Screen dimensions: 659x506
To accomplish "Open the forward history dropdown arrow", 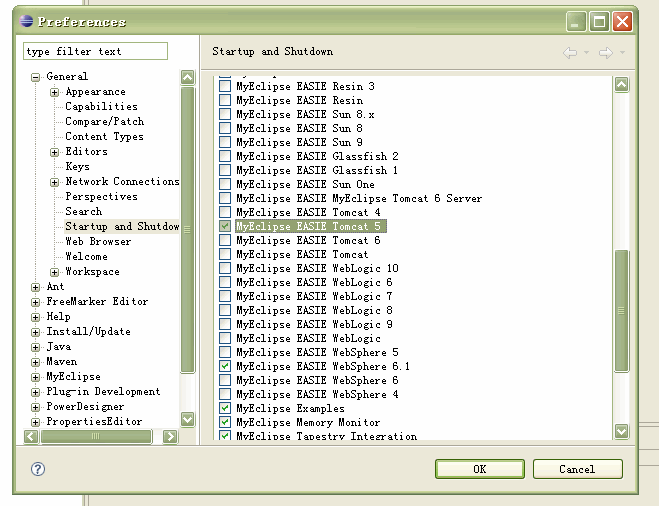I will (622, 53).
